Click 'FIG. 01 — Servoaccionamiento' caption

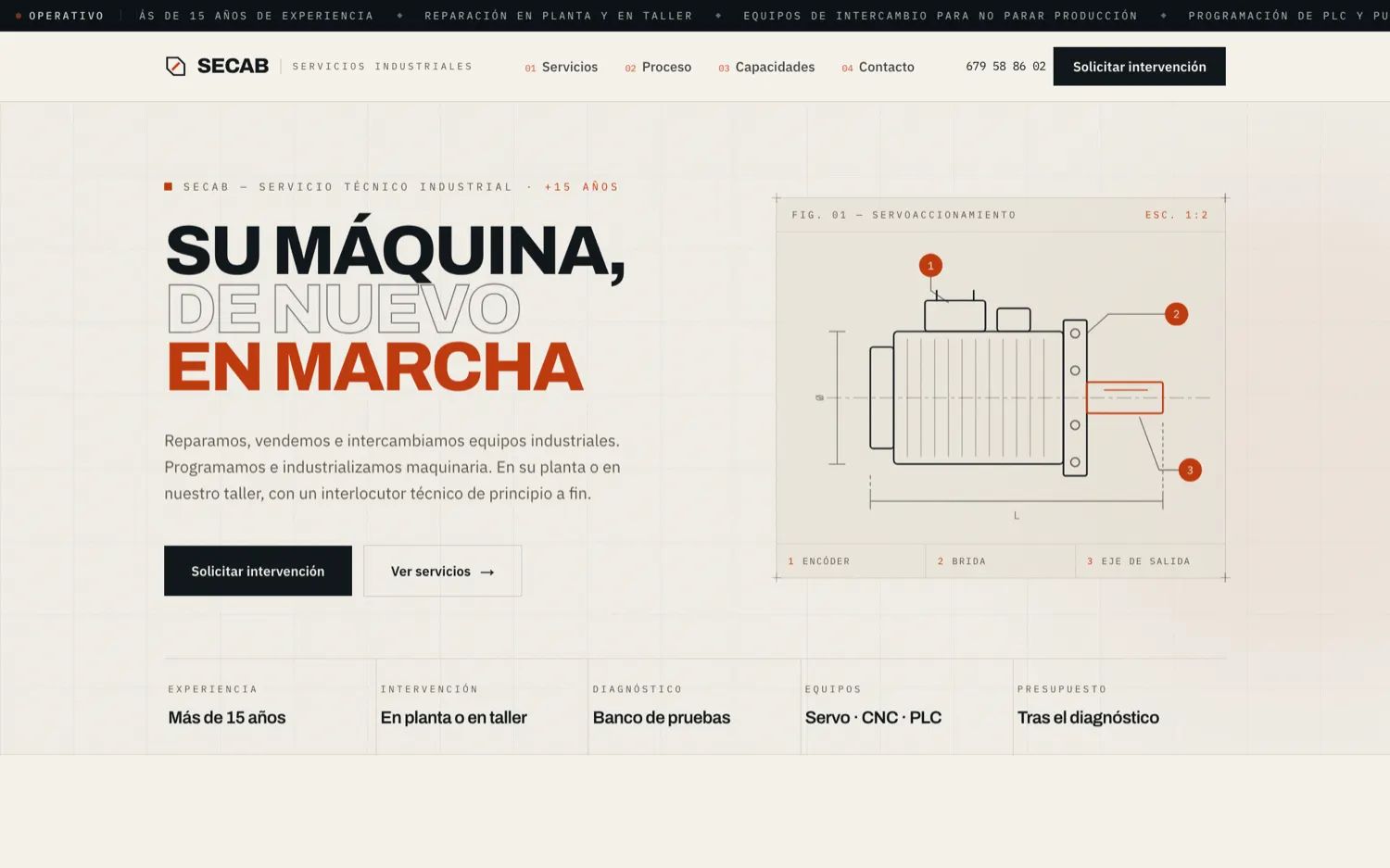[903, 215]
